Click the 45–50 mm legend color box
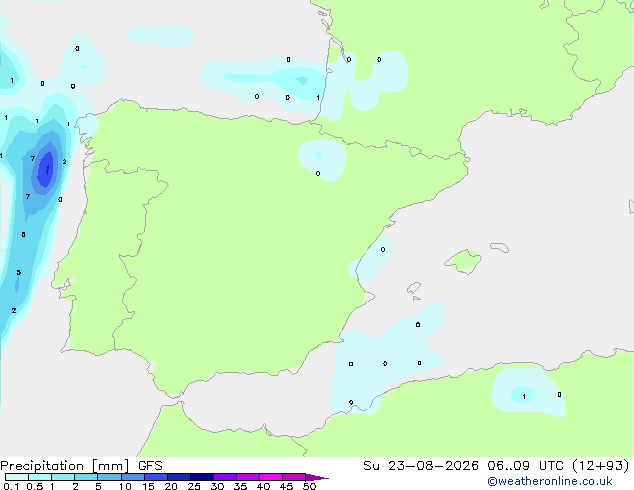The height and width of the screenshot is (490, 634). (294, 477)
